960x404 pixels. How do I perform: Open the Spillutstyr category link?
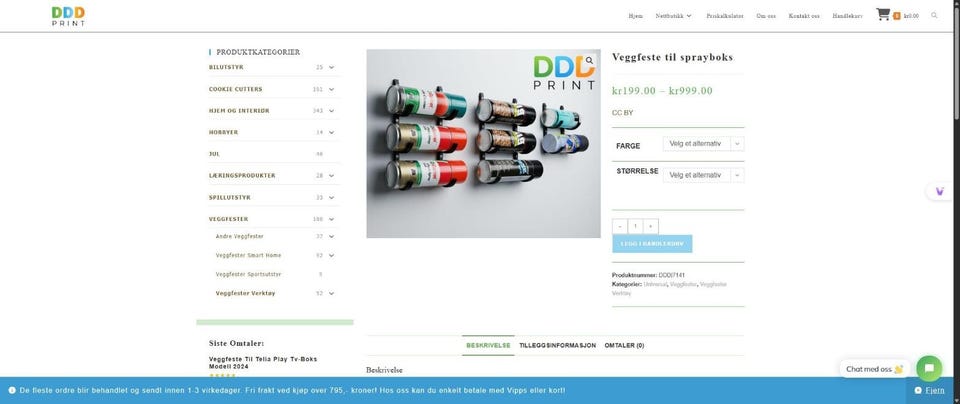[230, 198]
